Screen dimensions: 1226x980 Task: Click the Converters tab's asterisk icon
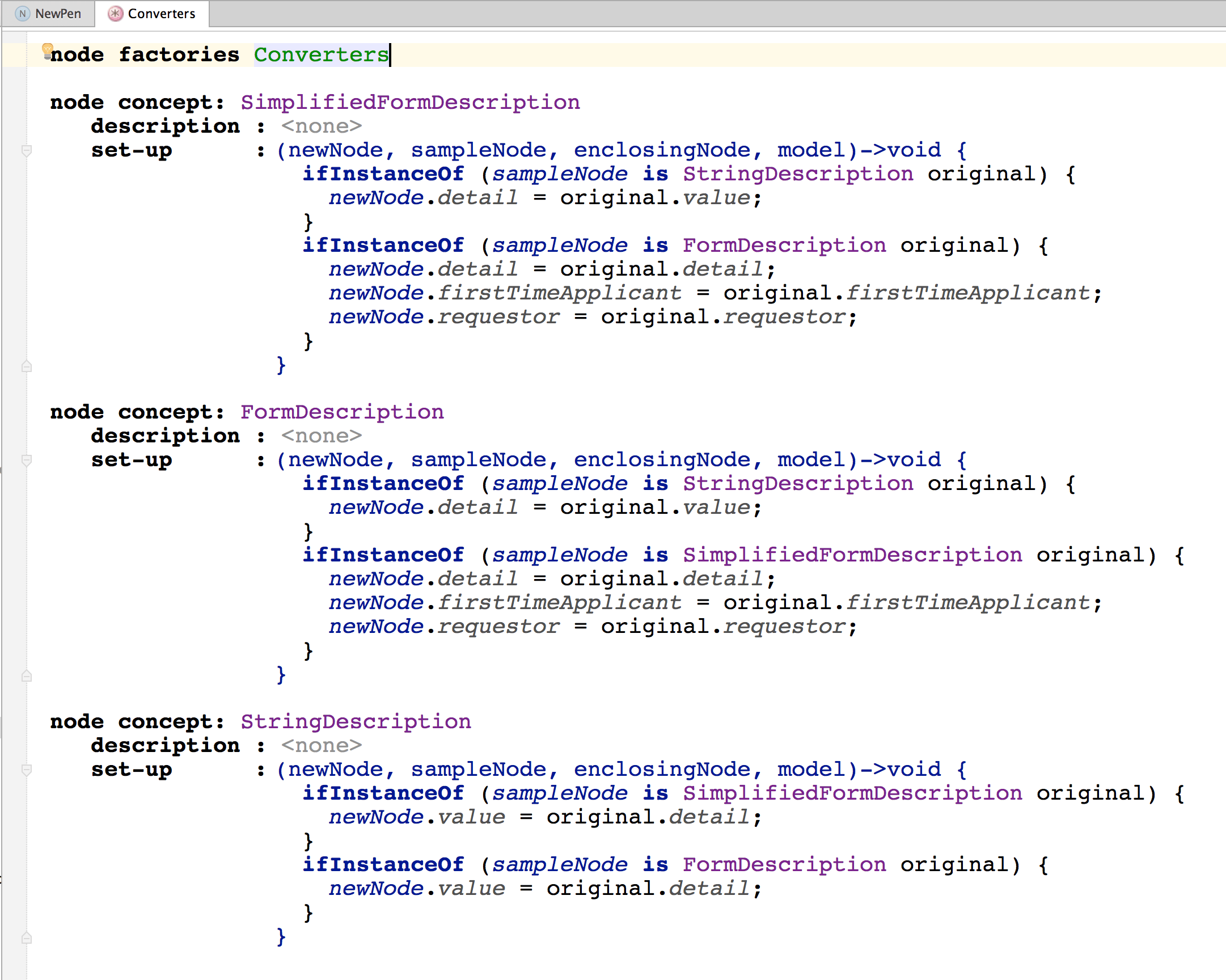point(116,14)
